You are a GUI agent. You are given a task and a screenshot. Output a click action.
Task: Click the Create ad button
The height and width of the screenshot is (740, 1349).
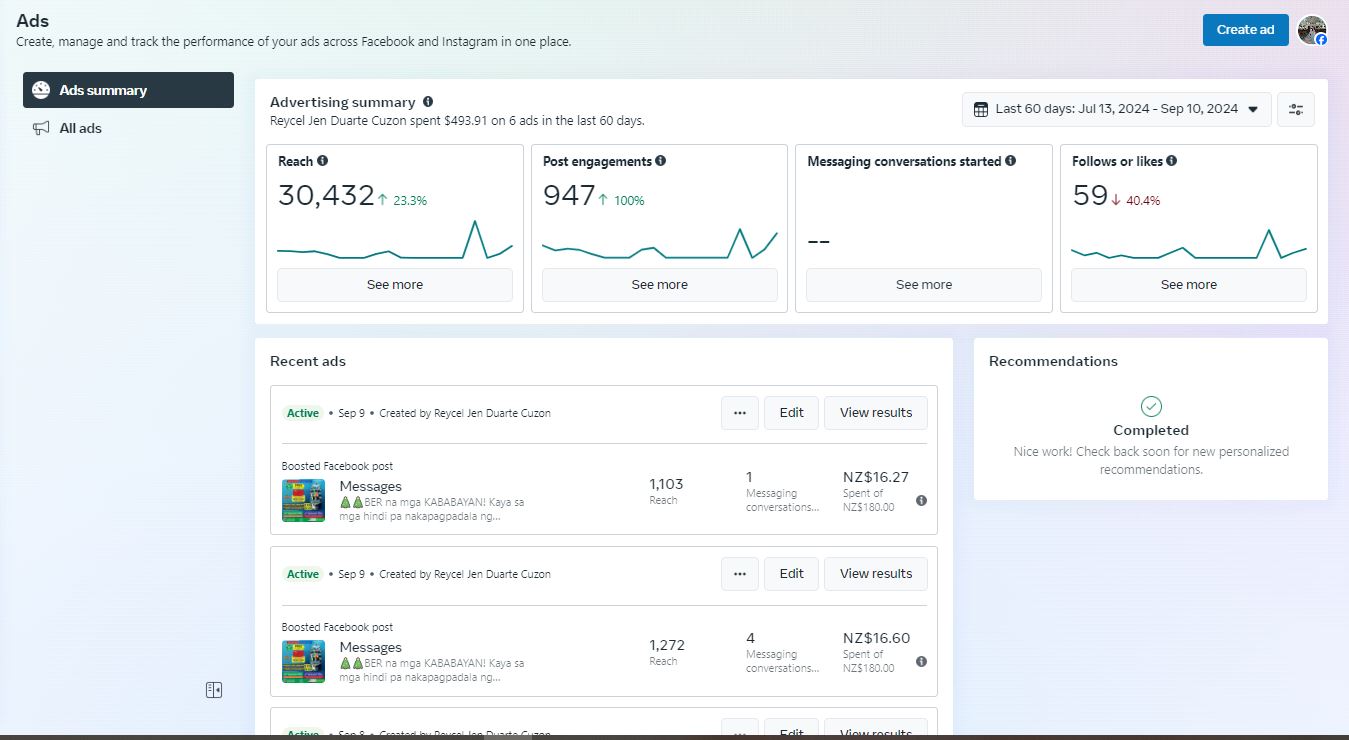pyautogui.click(x=1245, y=30)
